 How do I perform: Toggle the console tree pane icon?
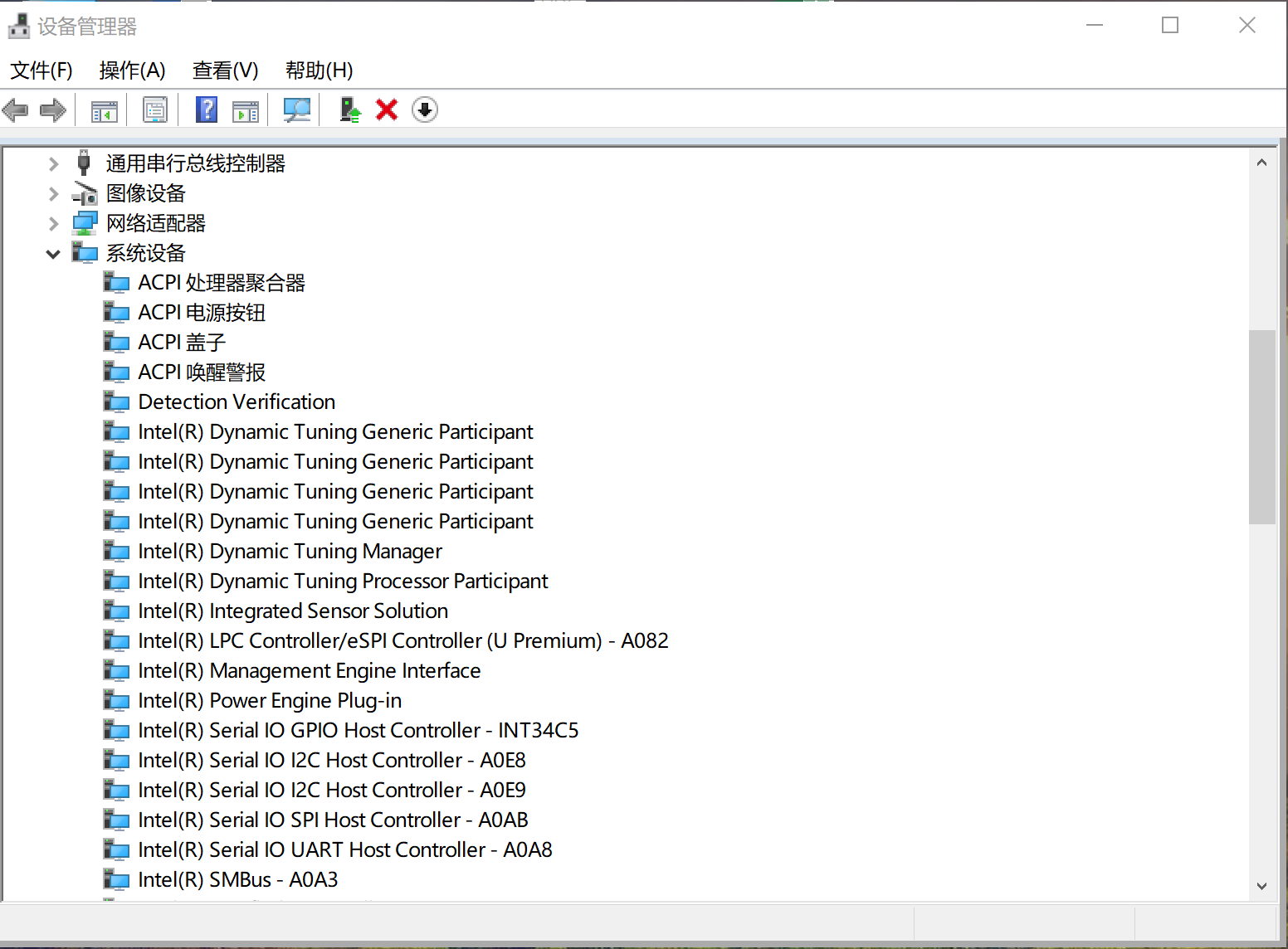coord(105,109)
